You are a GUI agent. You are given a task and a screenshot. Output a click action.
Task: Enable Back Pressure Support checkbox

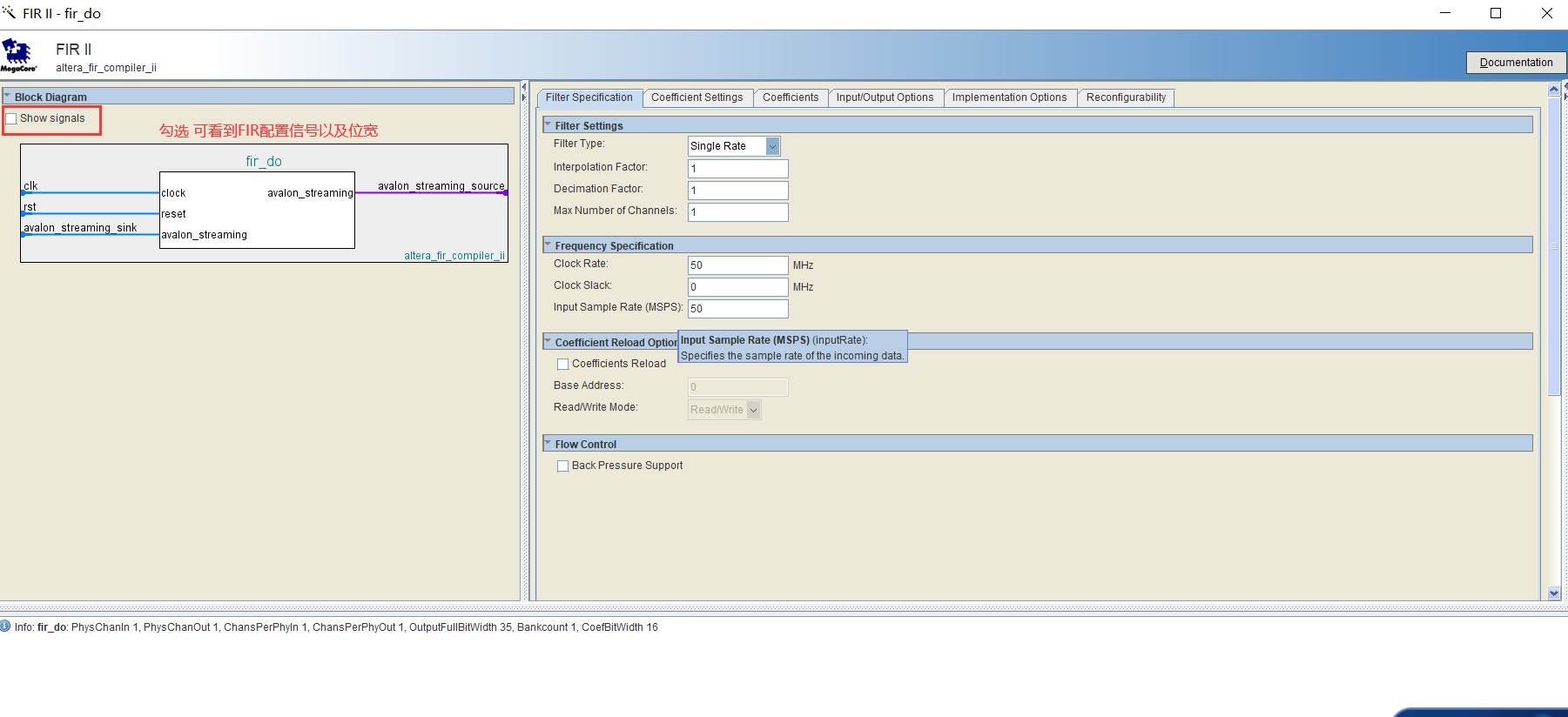pos(563,466)
